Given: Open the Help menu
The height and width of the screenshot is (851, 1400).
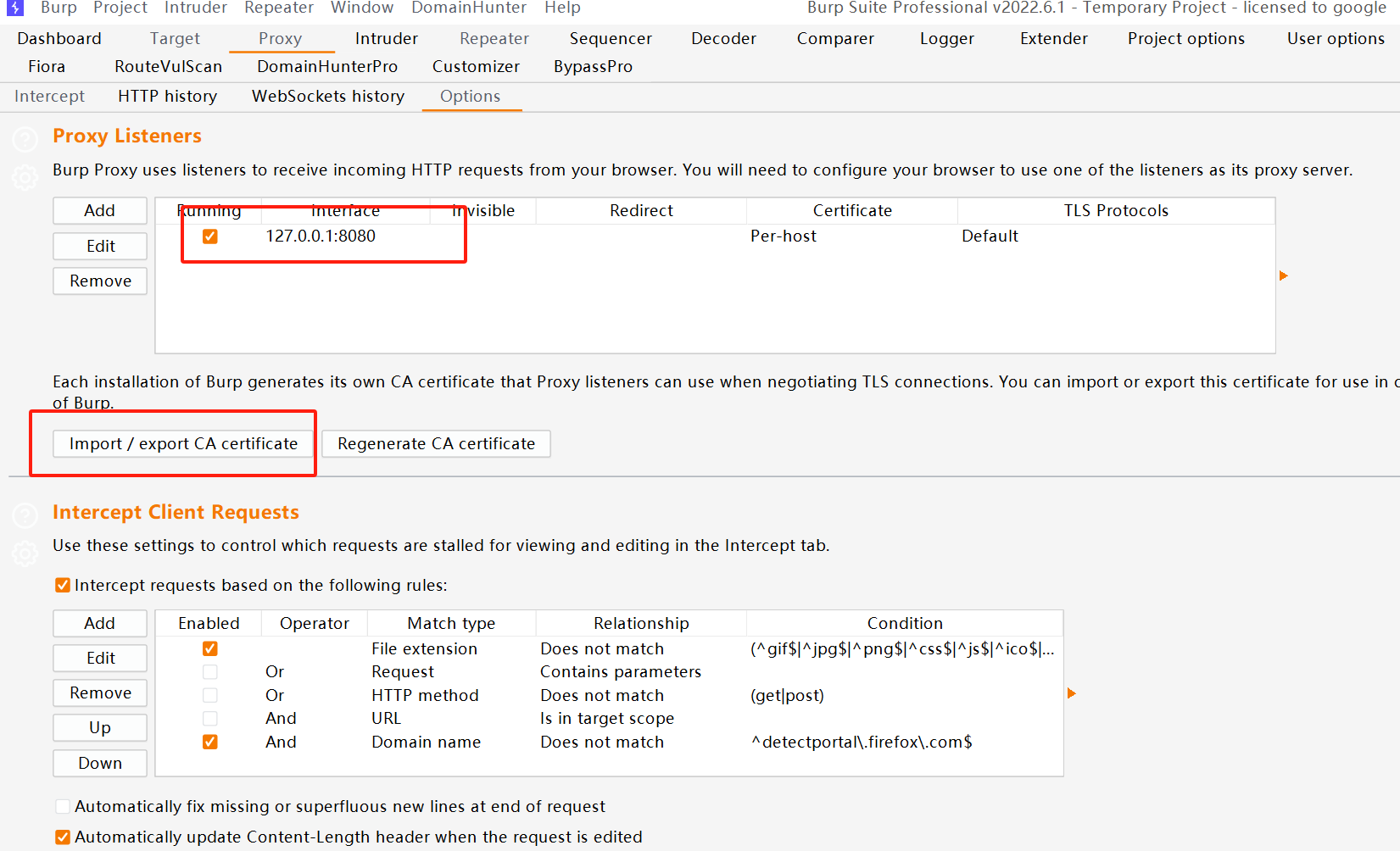Looking at the screenshot, I should [x=562, y=8].
